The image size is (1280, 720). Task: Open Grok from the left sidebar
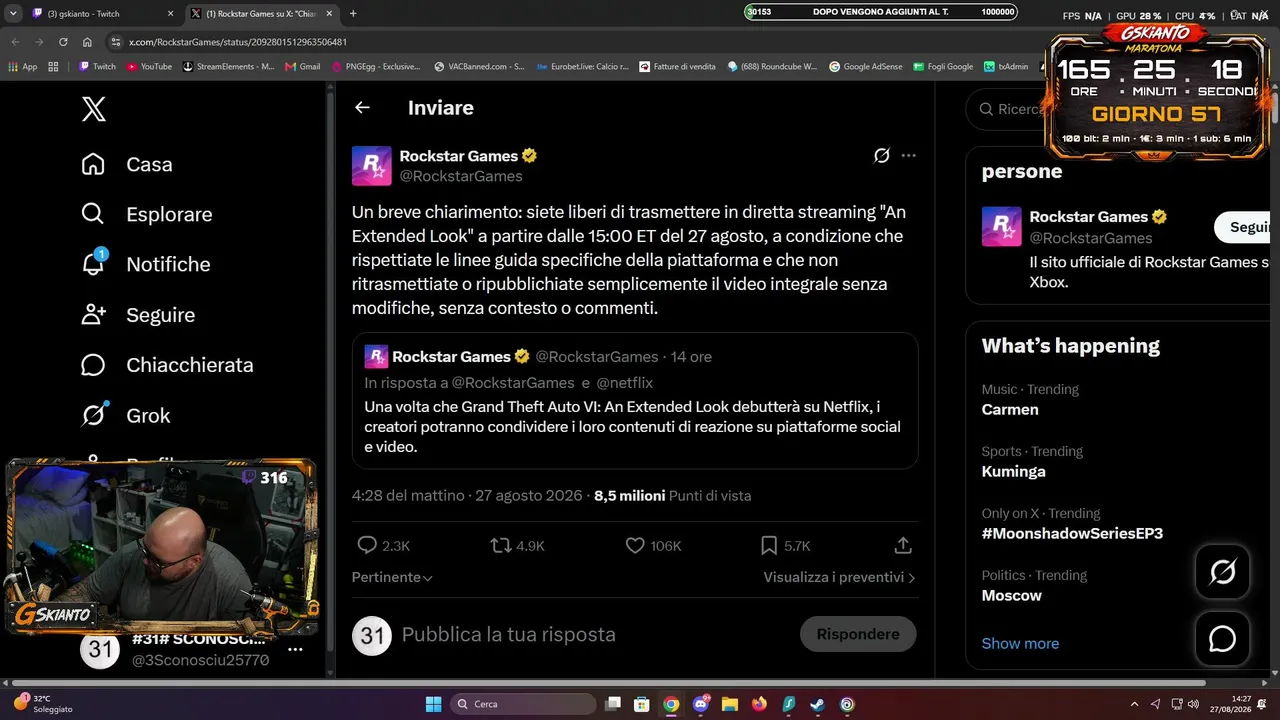(x=126, y=415)
